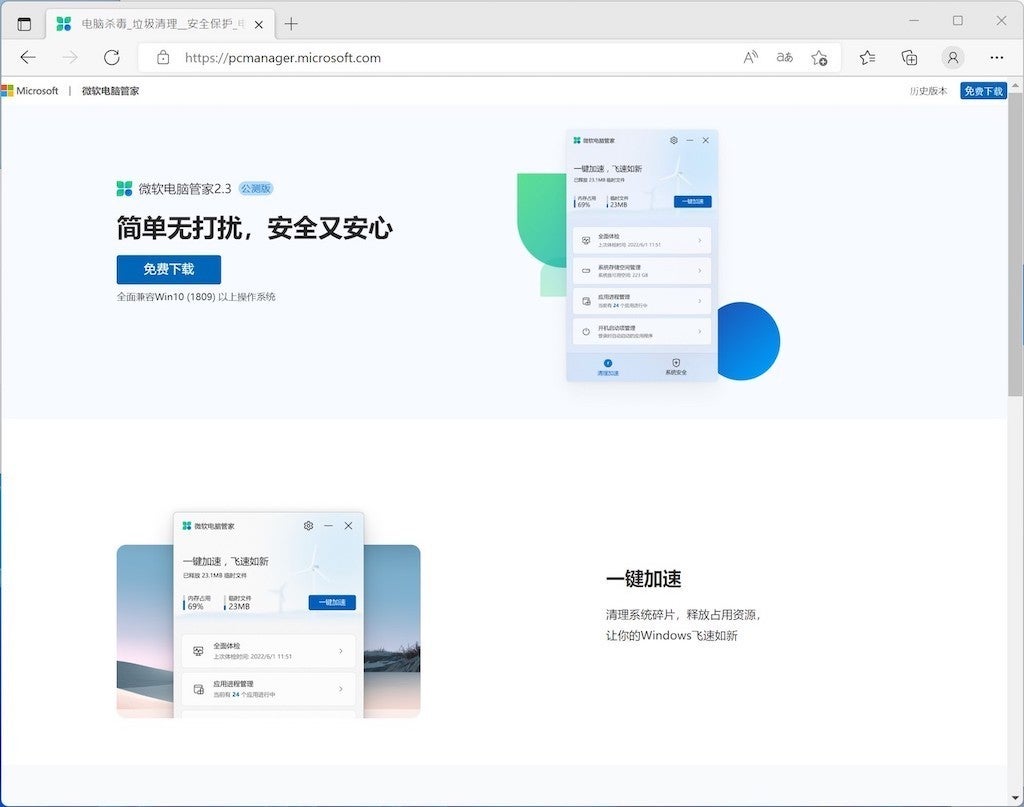This screenshot has width=1024, height=807.
Task: Click 清理系统碎片，释放占用资源 description text
Action: [683, 614]
